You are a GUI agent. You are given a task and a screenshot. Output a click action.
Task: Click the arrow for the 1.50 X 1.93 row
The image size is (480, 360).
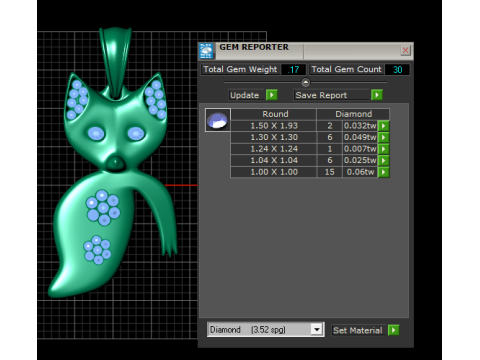coord(384,126)
